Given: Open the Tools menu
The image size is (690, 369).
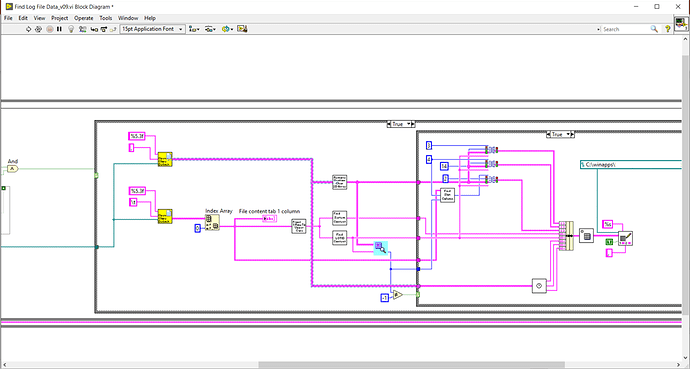Looking at the screenshot, I should tap(106, 18).
